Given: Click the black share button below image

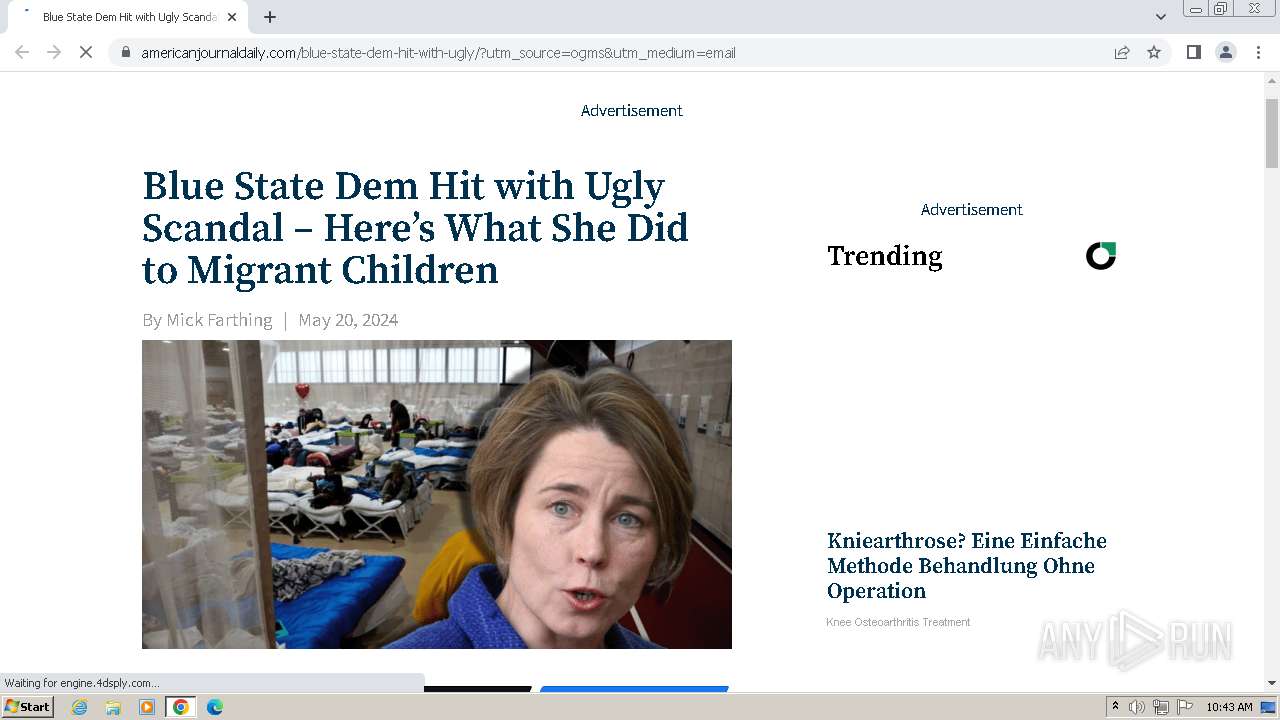Looking at the screenshot, I should (478, 689).
